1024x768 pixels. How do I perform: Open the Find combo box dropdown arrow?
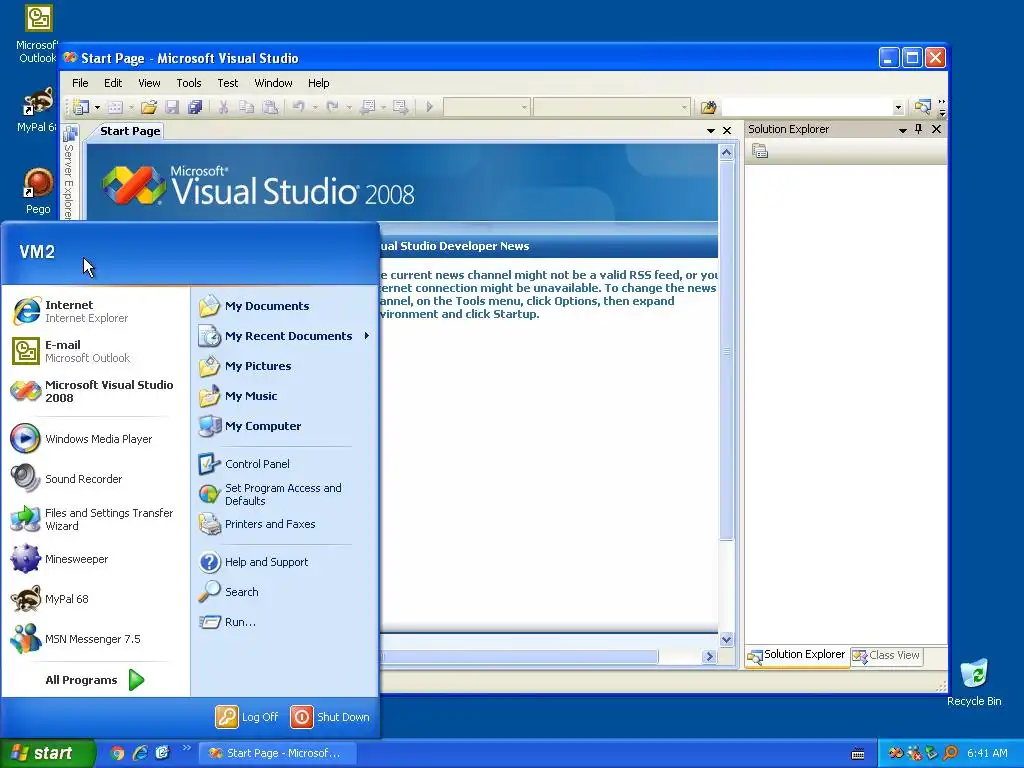[x=898, y=107]
